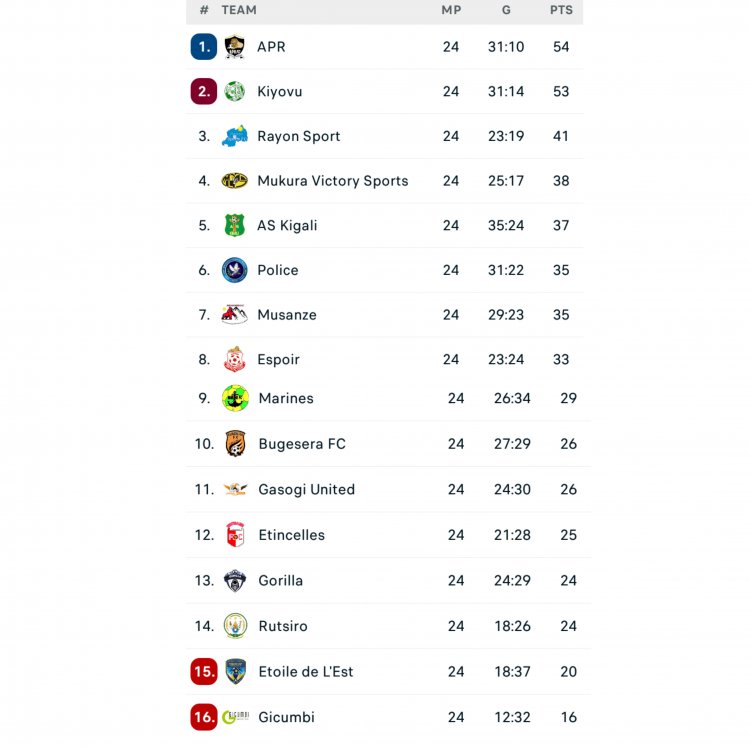Tap the Police team badge icon
This screenshot has width=750, height=750.
[234, 270]
